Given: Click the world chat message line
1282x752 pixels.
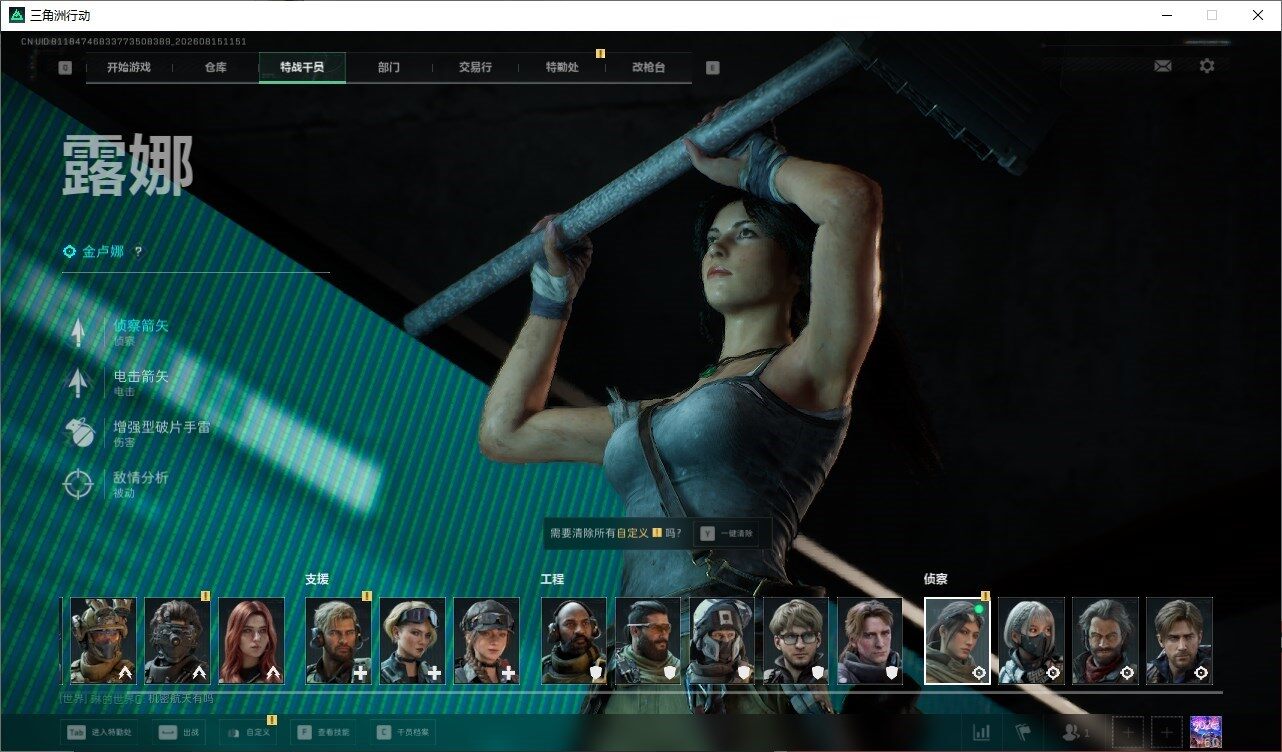Looking at the screenshot, I should (x=137, y=699).
